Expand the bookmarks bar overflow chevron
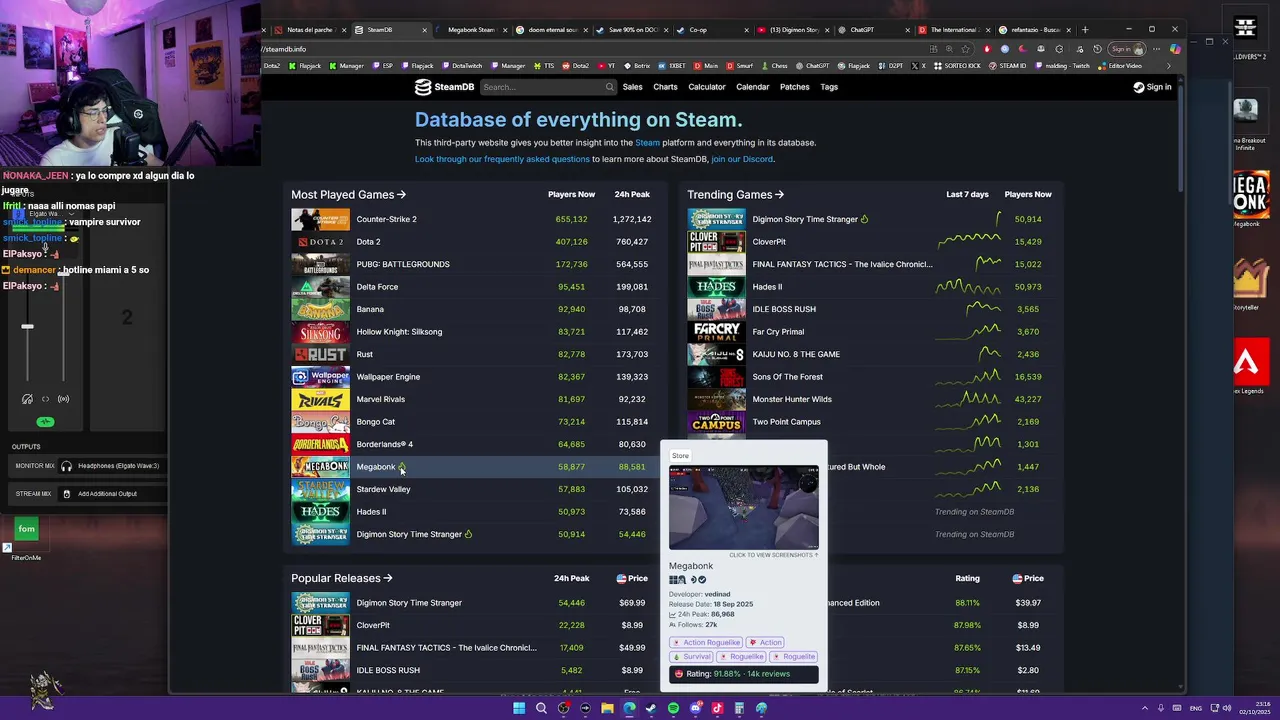This screenshot has width=1280, height=720. (x=1168, y=66)
